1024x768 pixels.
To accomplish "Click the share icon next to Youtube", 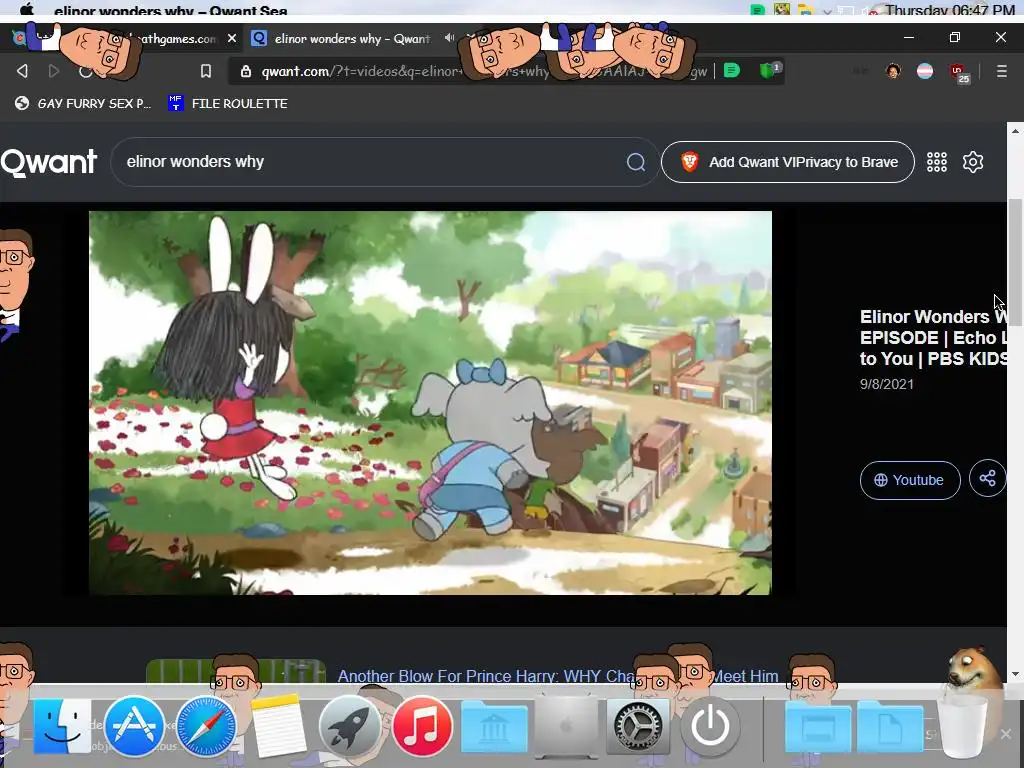I will 987,479.
